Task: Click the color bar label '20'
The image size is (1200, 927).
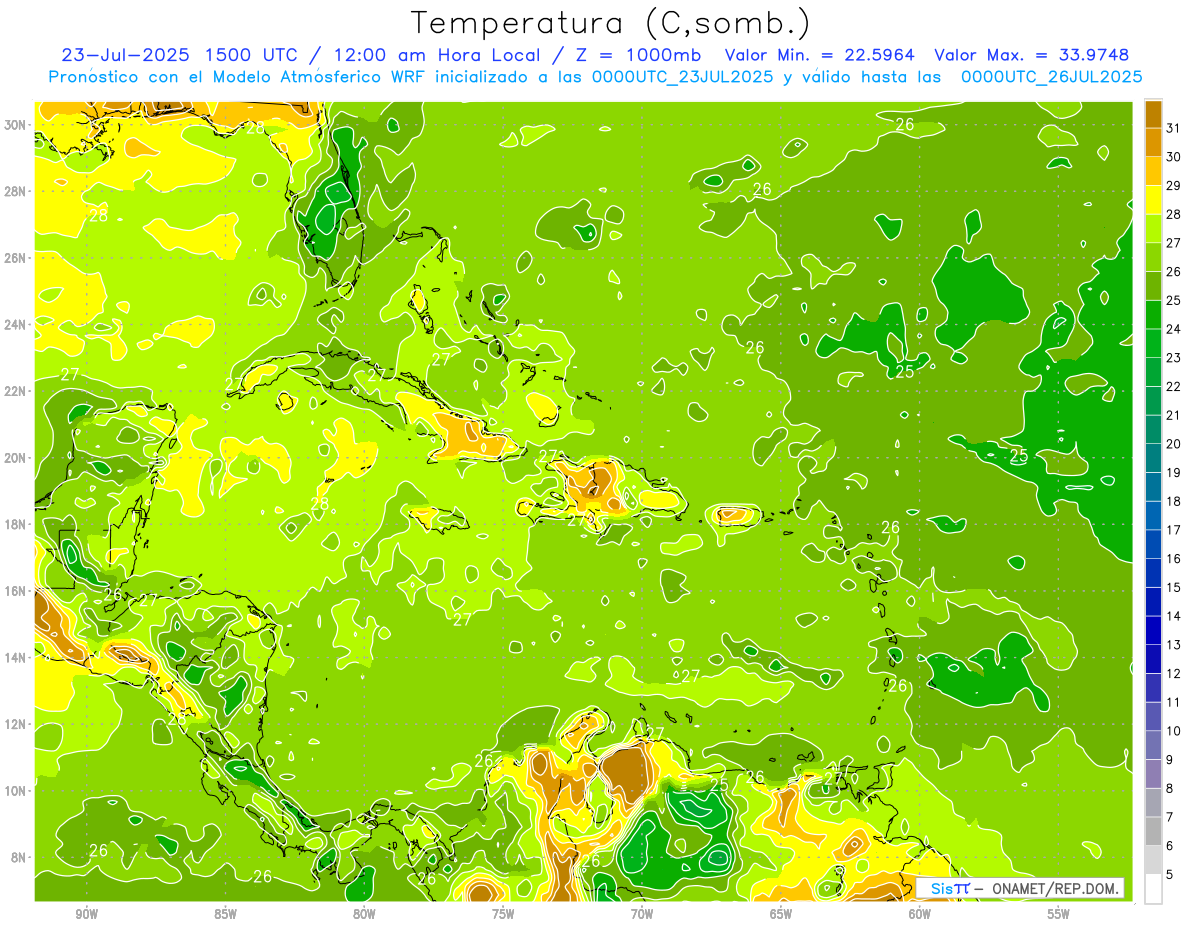Action: tap(1174, 444)
